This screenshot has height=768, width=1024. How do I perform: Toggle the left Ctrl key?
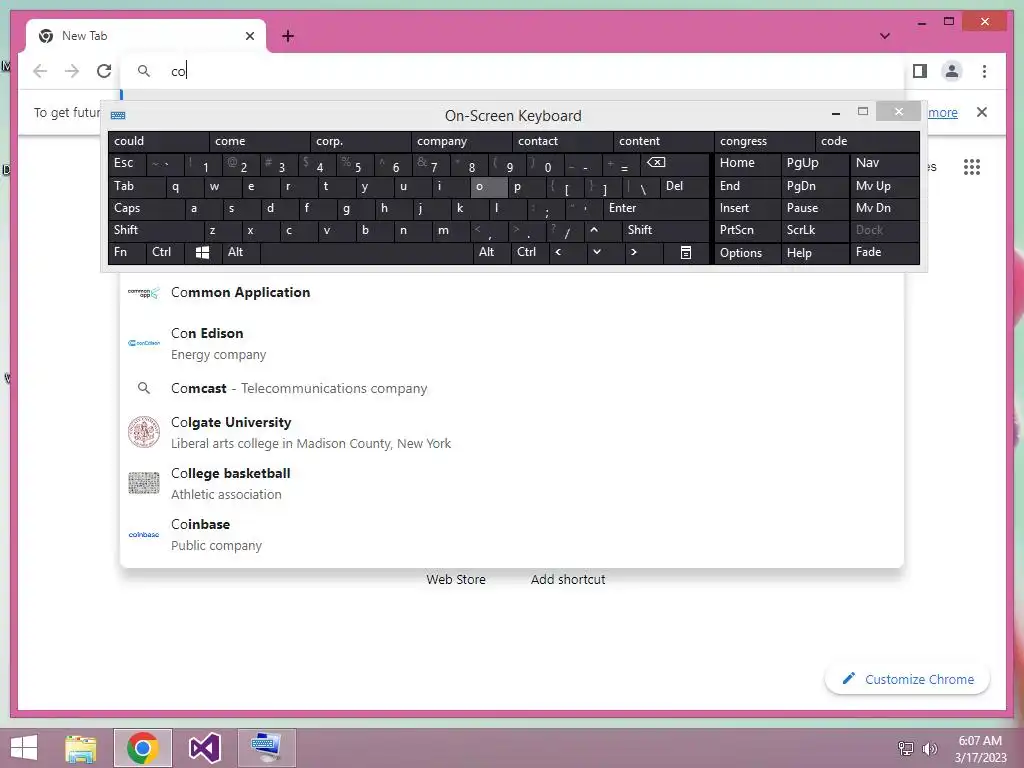[x=165, y=252]
